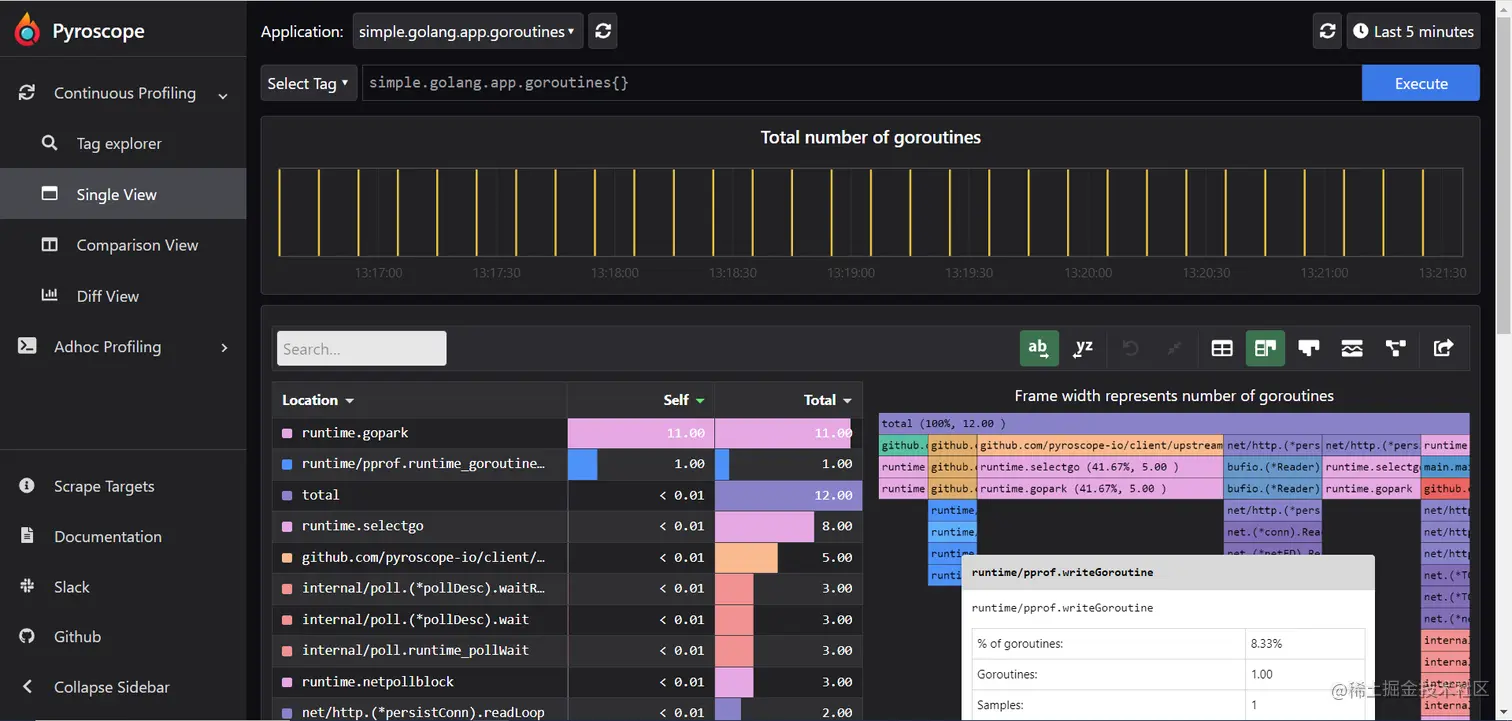Open the export flamegraph menu

click(x=1443, y=348)
